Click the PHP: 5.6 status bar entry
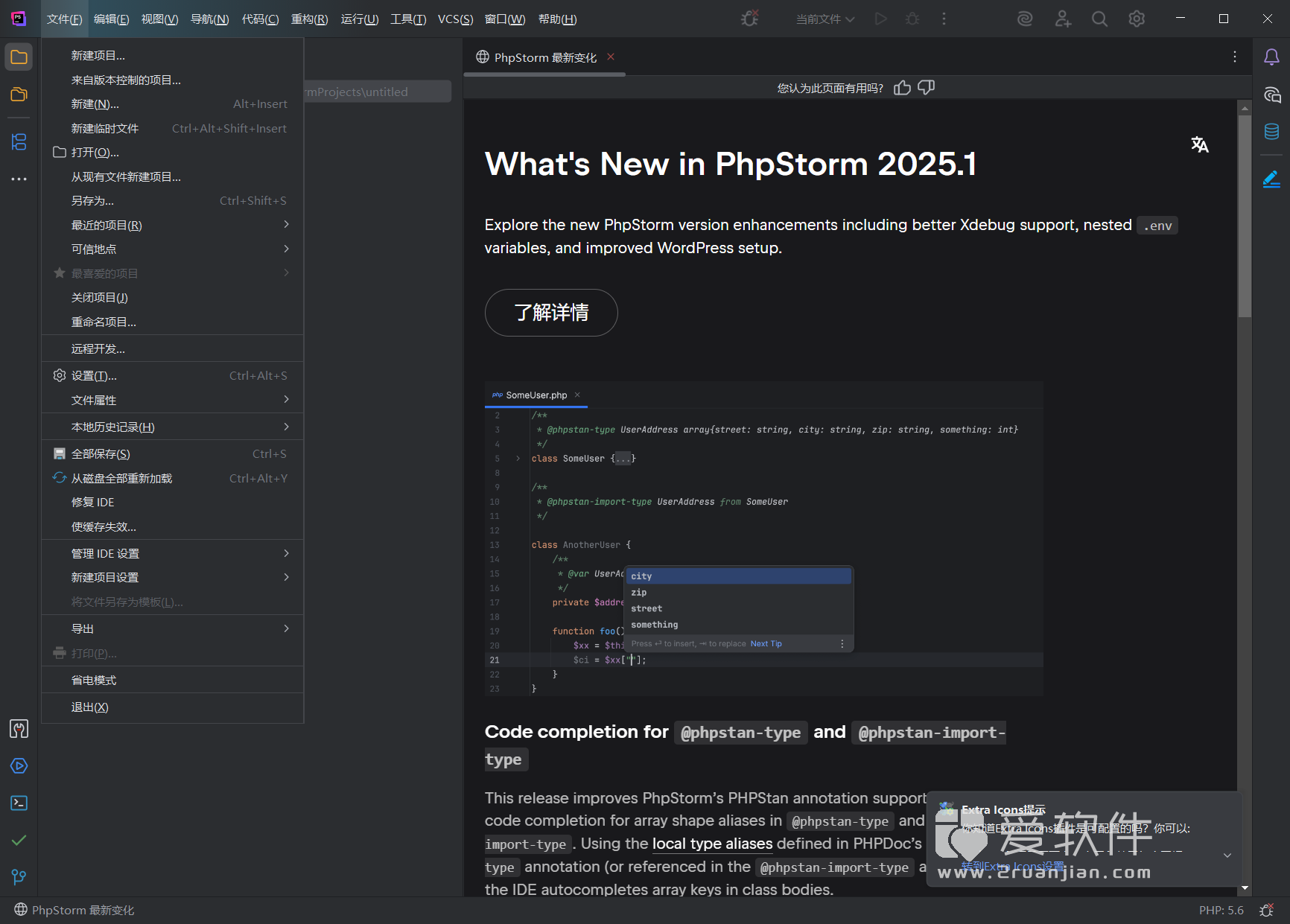Image resolution: width=1290 pixels, height=924 pixels. pos(1221,910)
